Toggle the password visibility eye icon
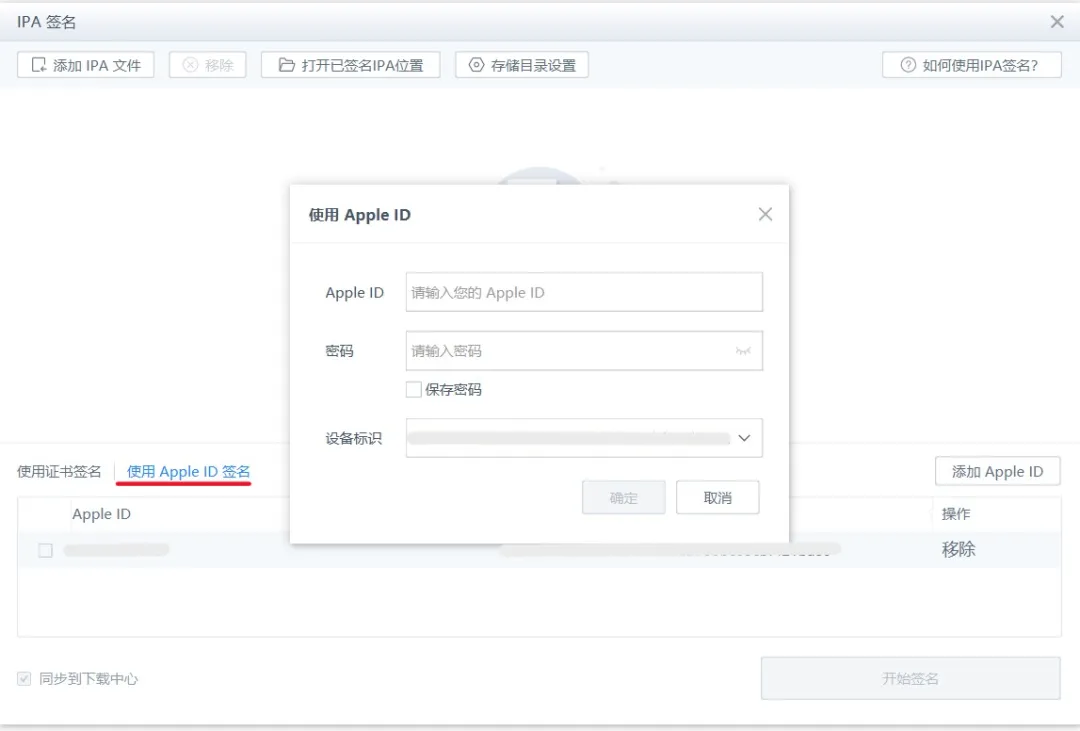Screen dimensions: 1080x731 (742, 351)
